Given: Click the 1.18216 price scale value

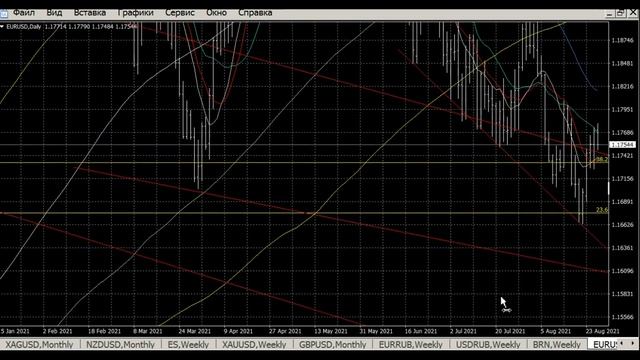Looking at the screenshot, I should [622, 87].
